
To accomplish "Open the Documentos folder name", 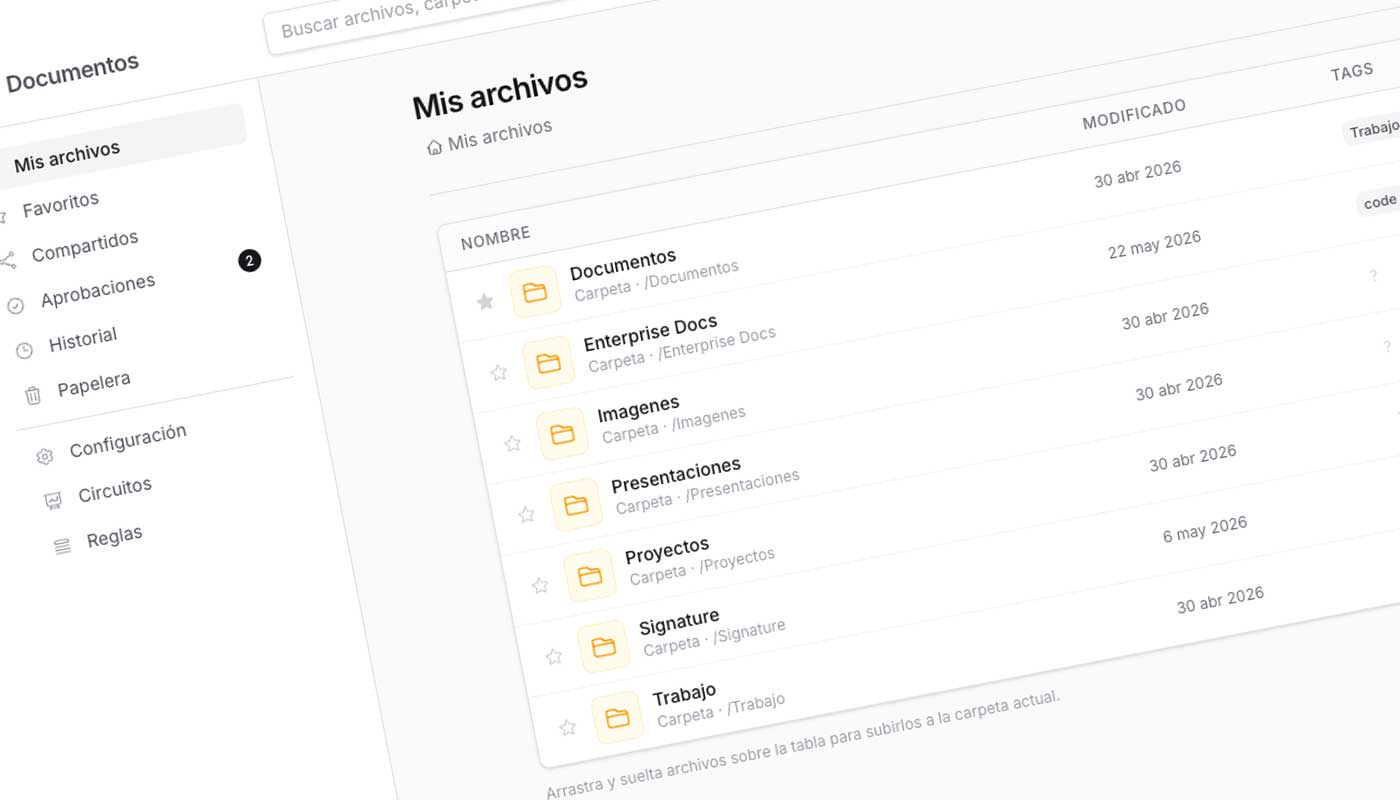I will pos(623,264).
